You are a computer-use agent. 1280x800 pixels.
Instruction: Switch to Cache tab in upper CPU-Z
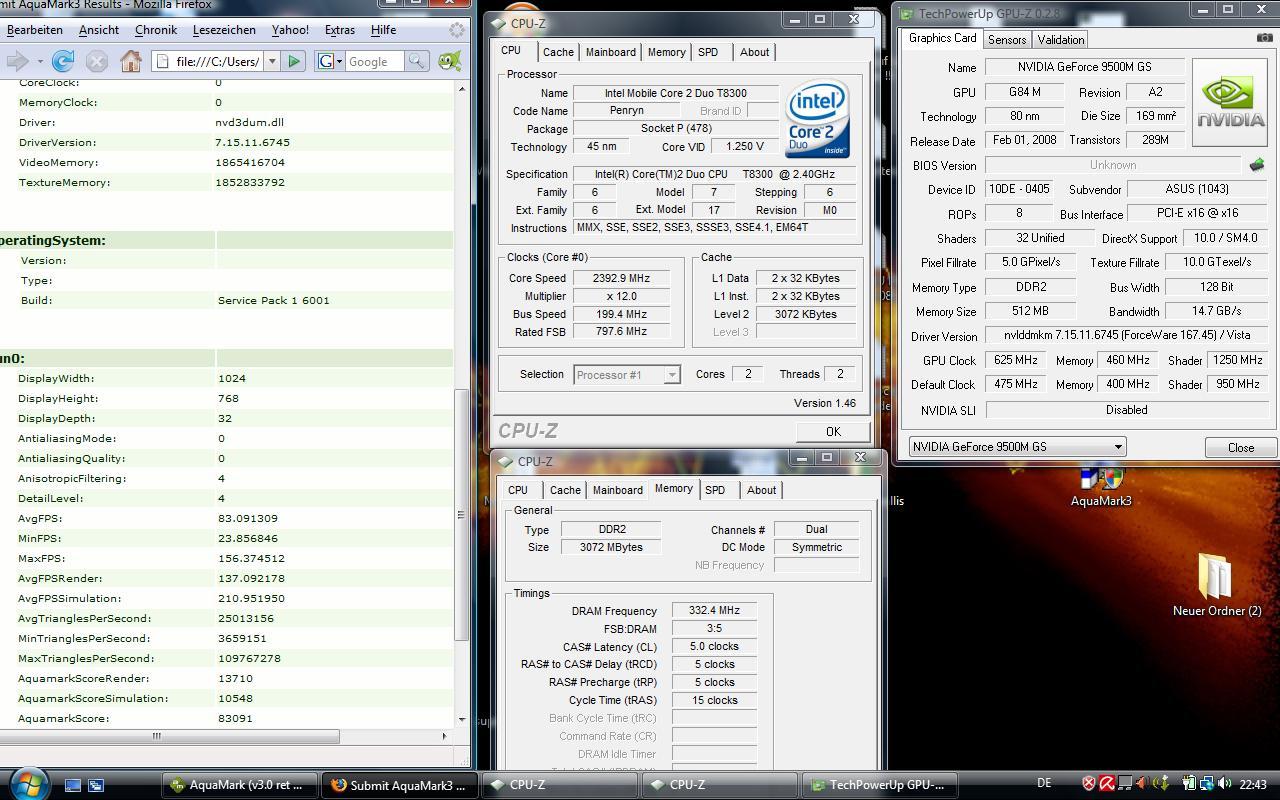click(558, 52)
